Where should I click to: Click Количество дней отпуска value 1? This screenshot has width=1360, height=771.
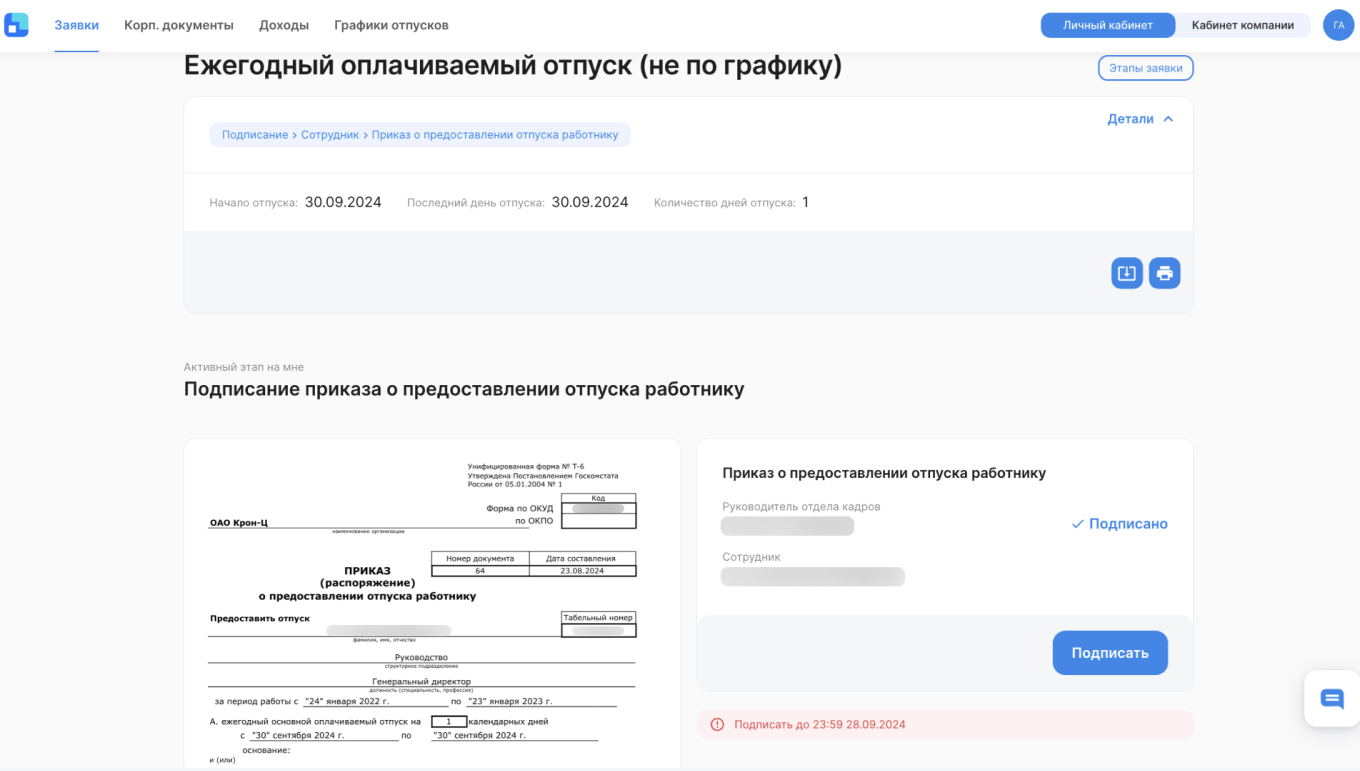pyautogui.click(x=805, y=202)
